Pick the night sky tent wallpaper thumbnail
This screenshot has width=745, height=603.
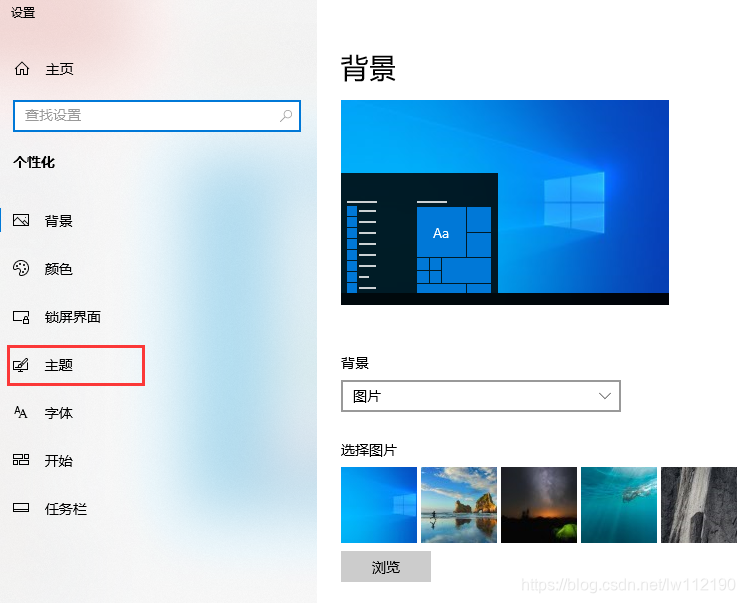(x=539, y=505)
